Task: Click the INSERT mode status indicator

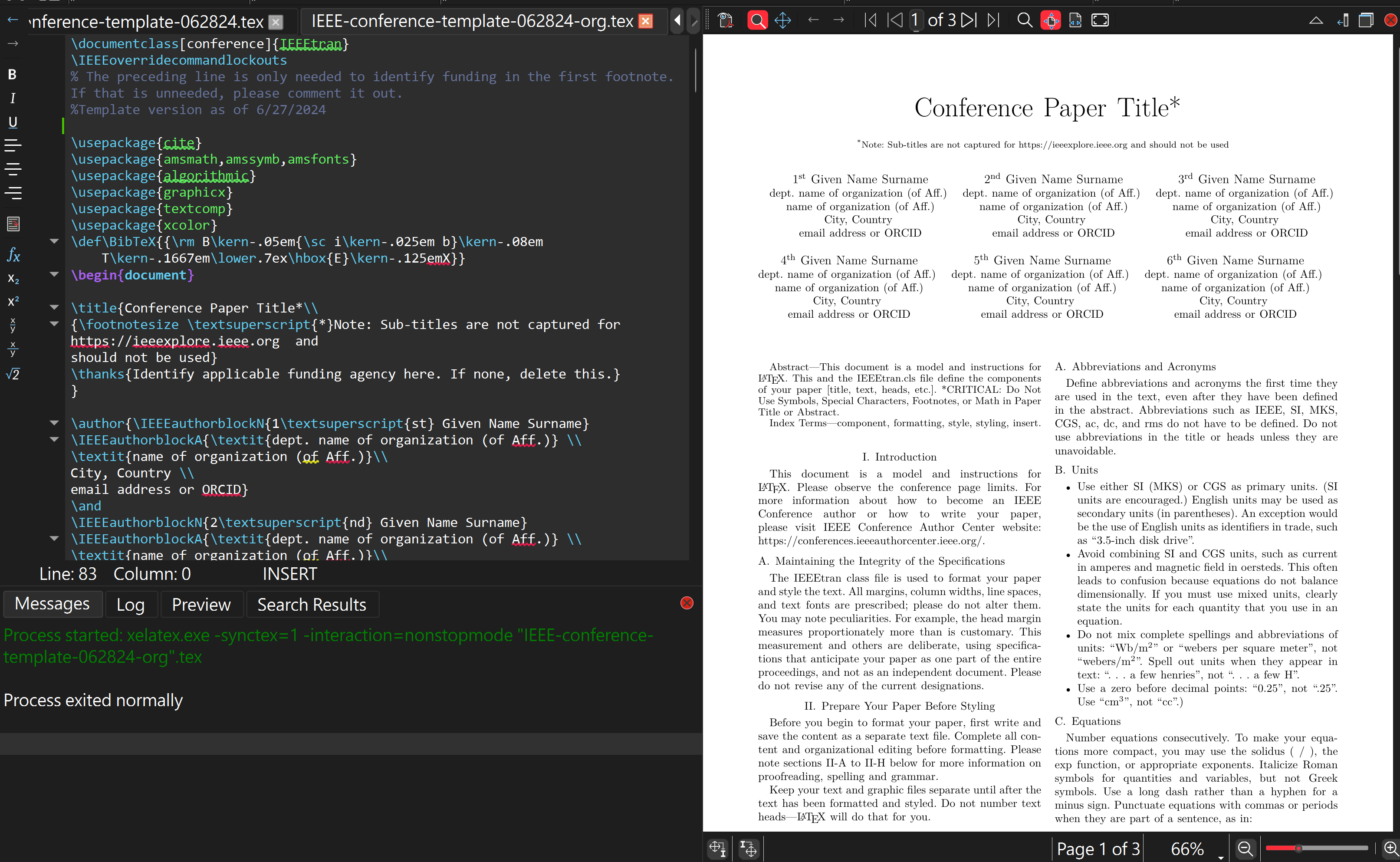Action: click(289, 574)
